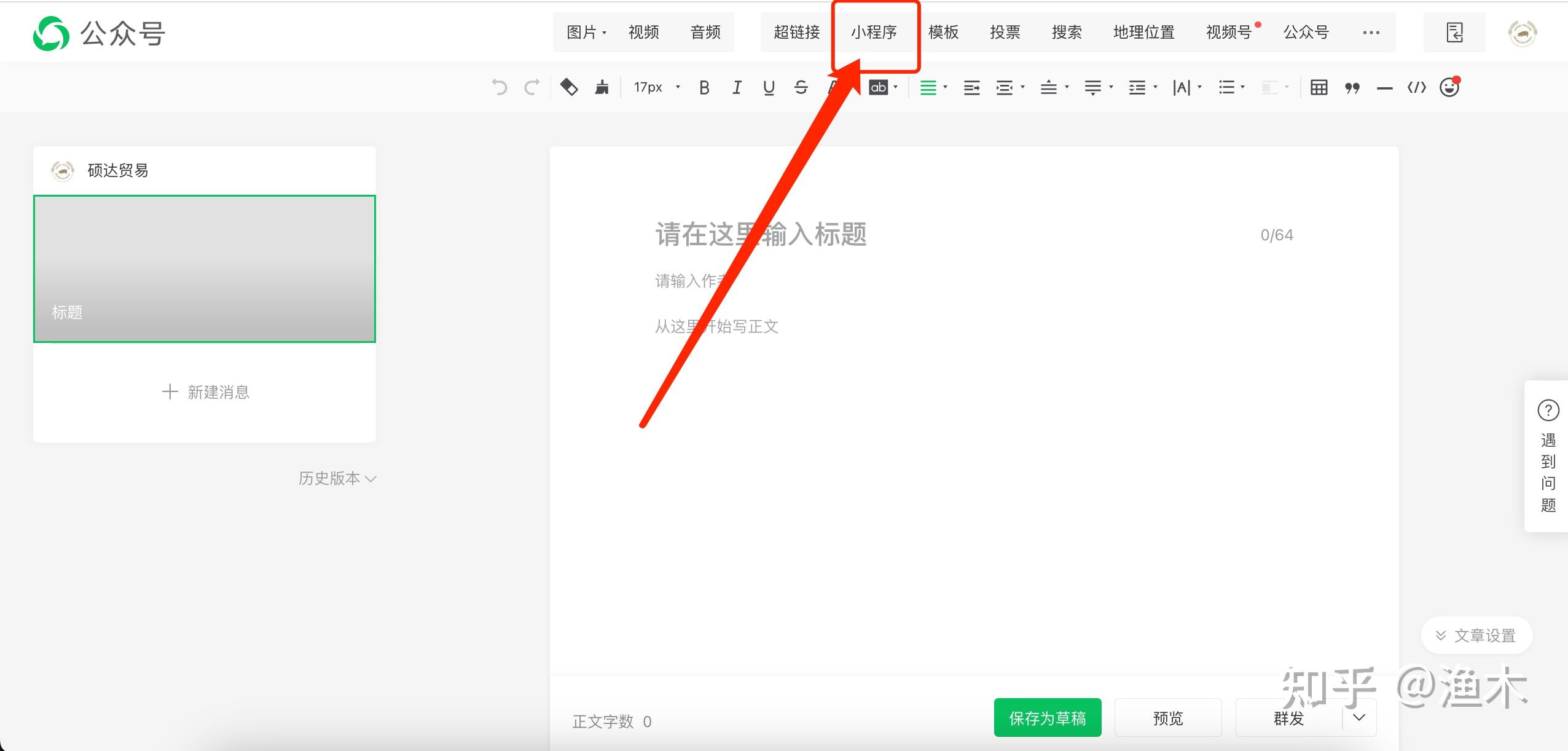Expand the 历史版本 history list

click(x=337, y=478)
